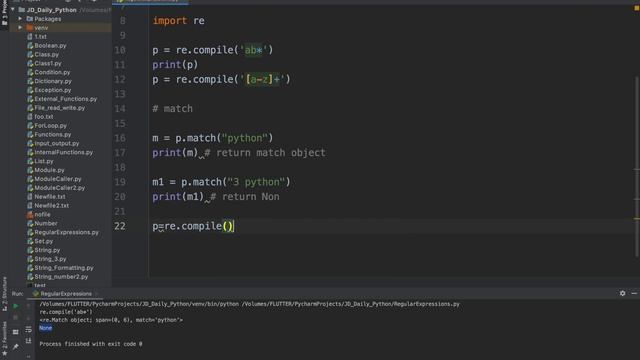The height and width of the screenshot is (360, 640).
Task: Click the '[a-z]+' regex string on line 12
Action: [x=262, y=79]
